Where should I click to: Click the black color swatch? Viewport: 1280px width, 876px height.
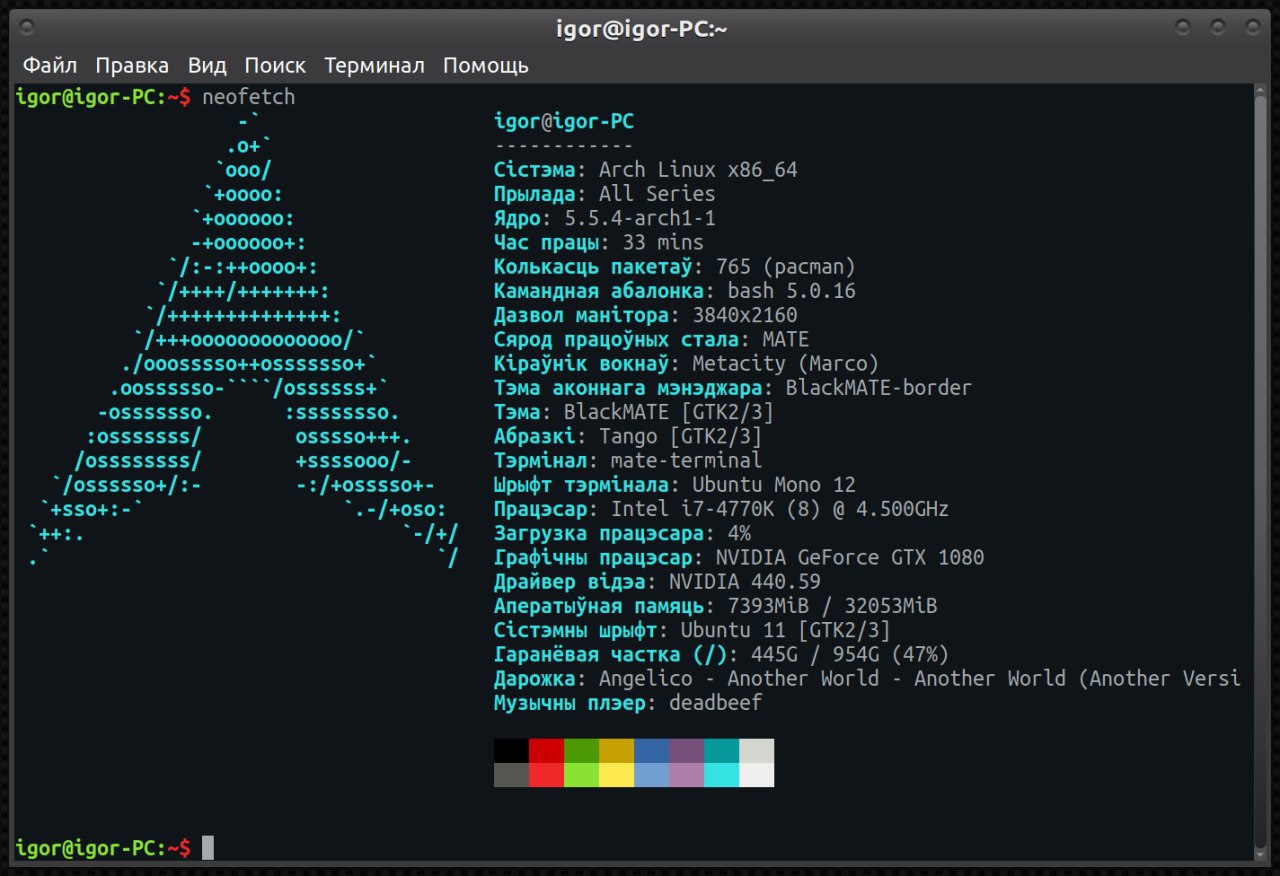pyautogui.click(x=511, y=751)
